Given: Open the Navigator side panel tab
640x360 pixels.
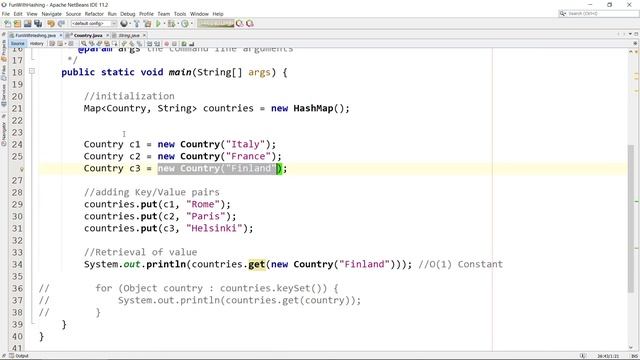Looking at the screenshot, I should coord(4,133).
